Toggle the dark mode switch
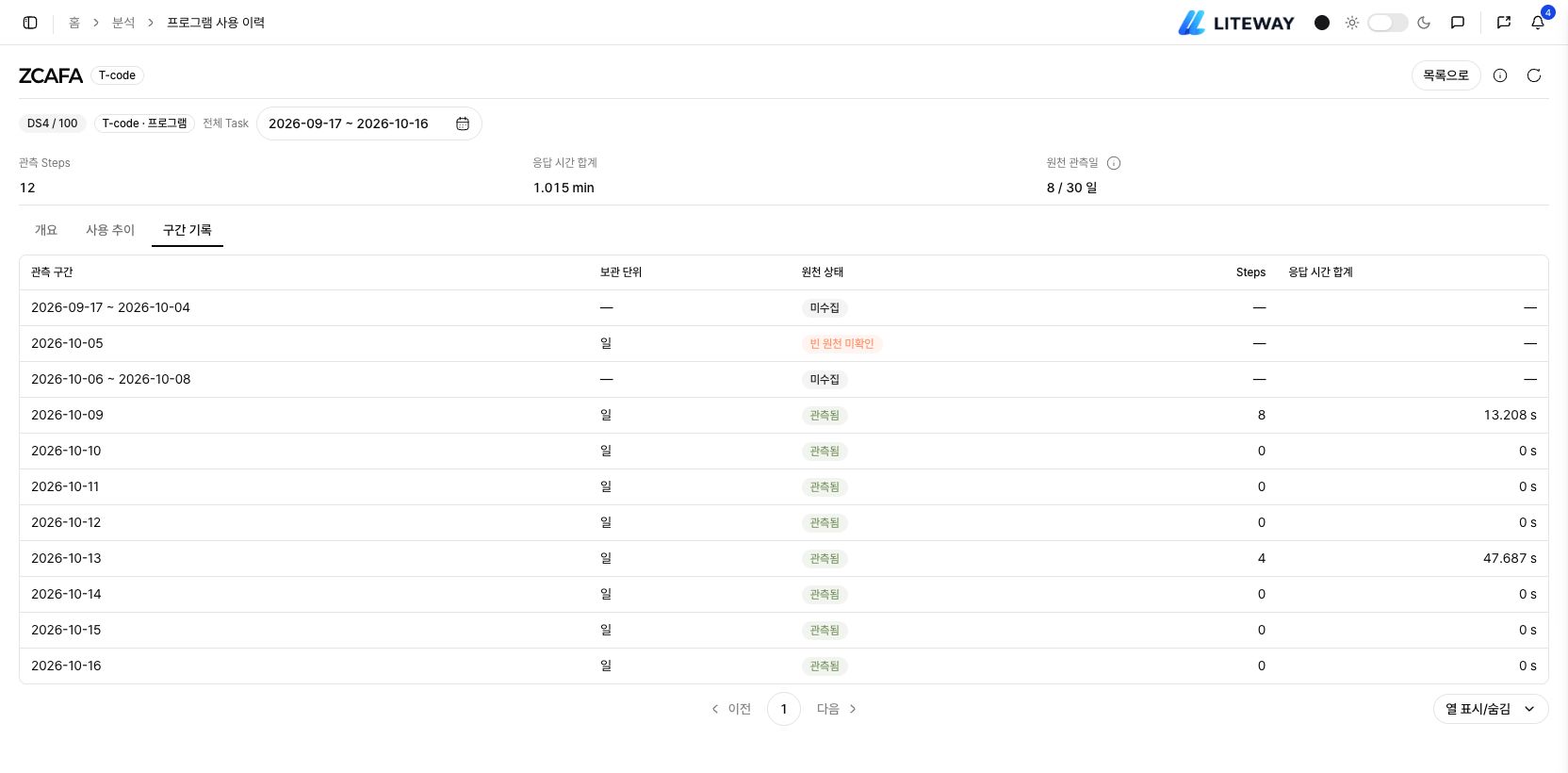This screenshot has height=773, width=1568. [x=1387, y=23]
